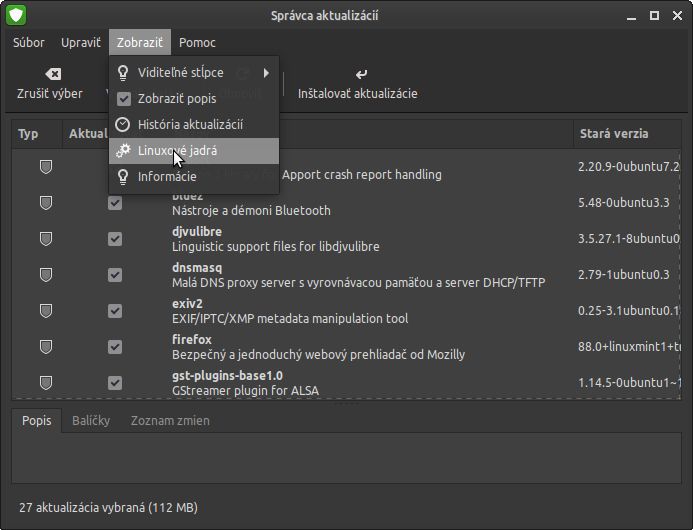Open the Pomoc menu
Image resolution: width=693 pixels, height=530 pixels.
(x=197, y=42)
